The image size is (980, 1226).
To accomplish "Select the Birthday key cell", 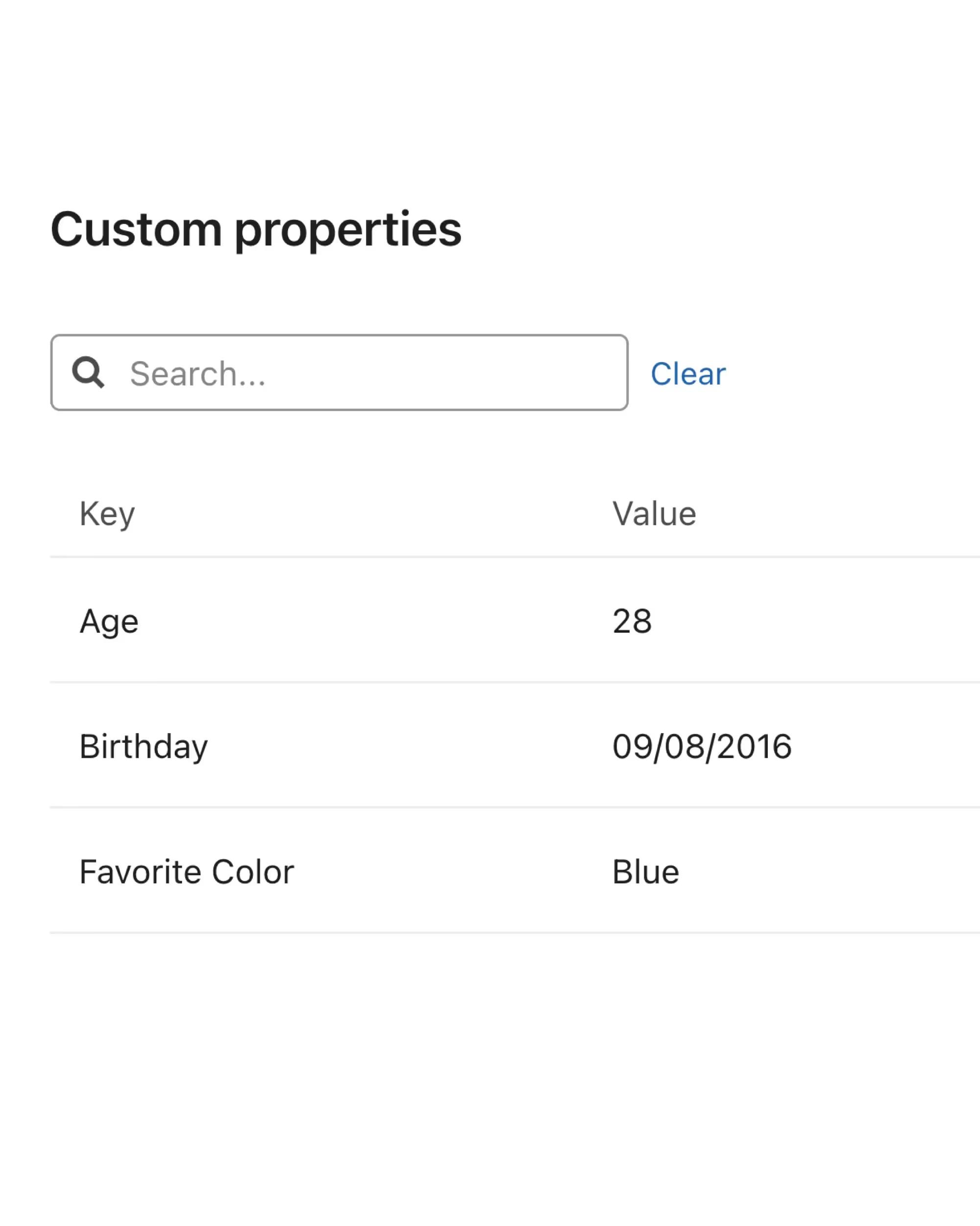I will click(144, 746).
